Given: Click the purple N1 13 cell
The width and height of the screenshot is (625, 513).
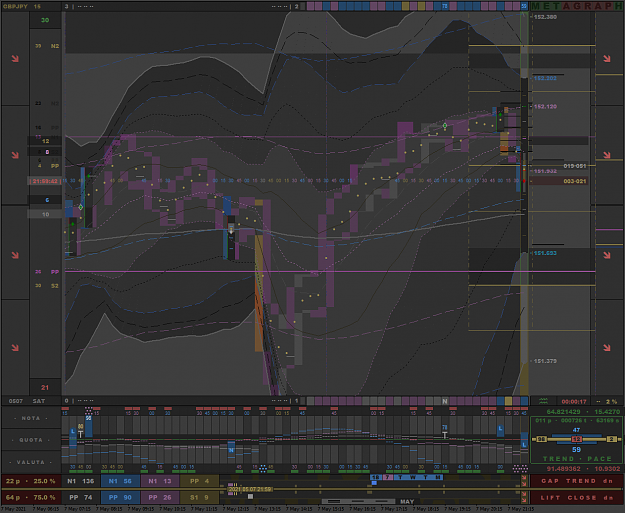Looking at the screenshot, I should pos(160,481).
